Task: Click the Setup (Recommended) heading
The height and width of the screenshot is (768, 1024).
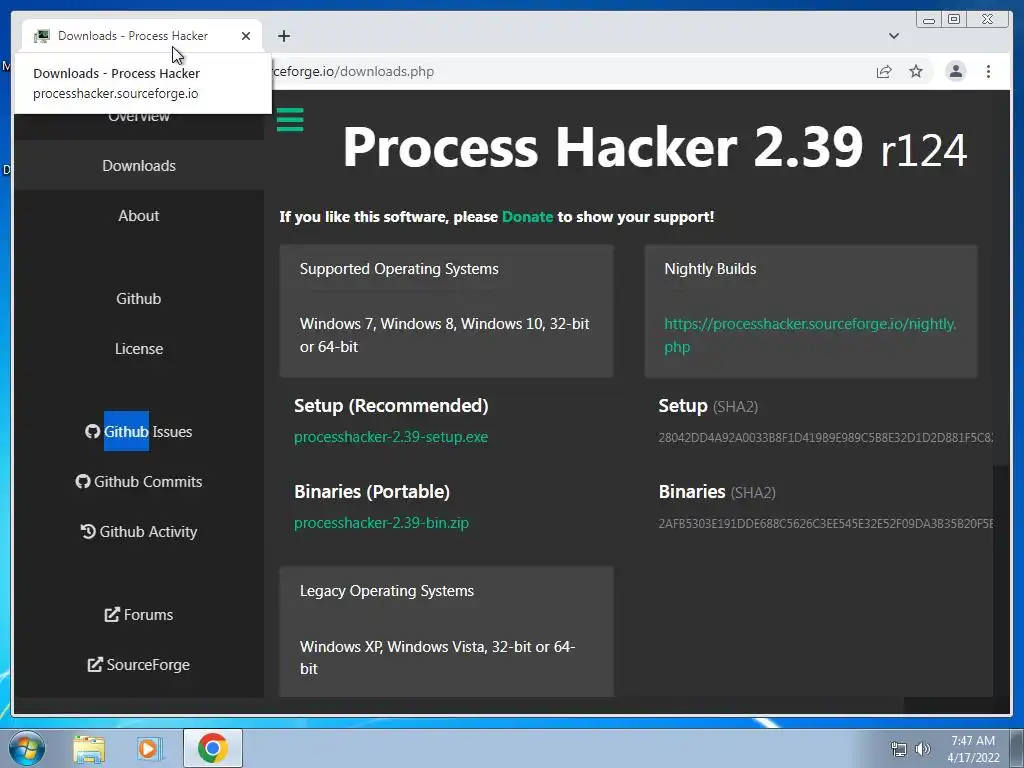Action: point(391,406)
